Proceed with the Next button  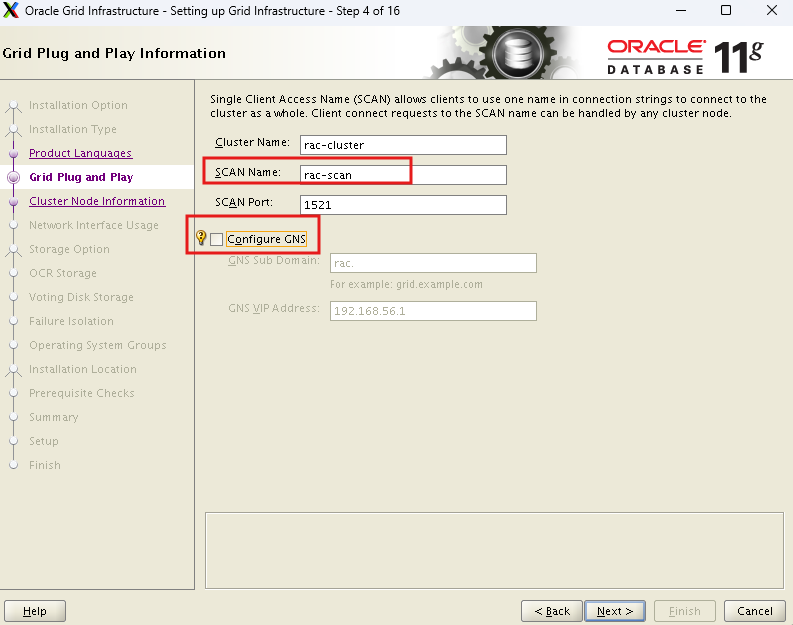point(614,611)
